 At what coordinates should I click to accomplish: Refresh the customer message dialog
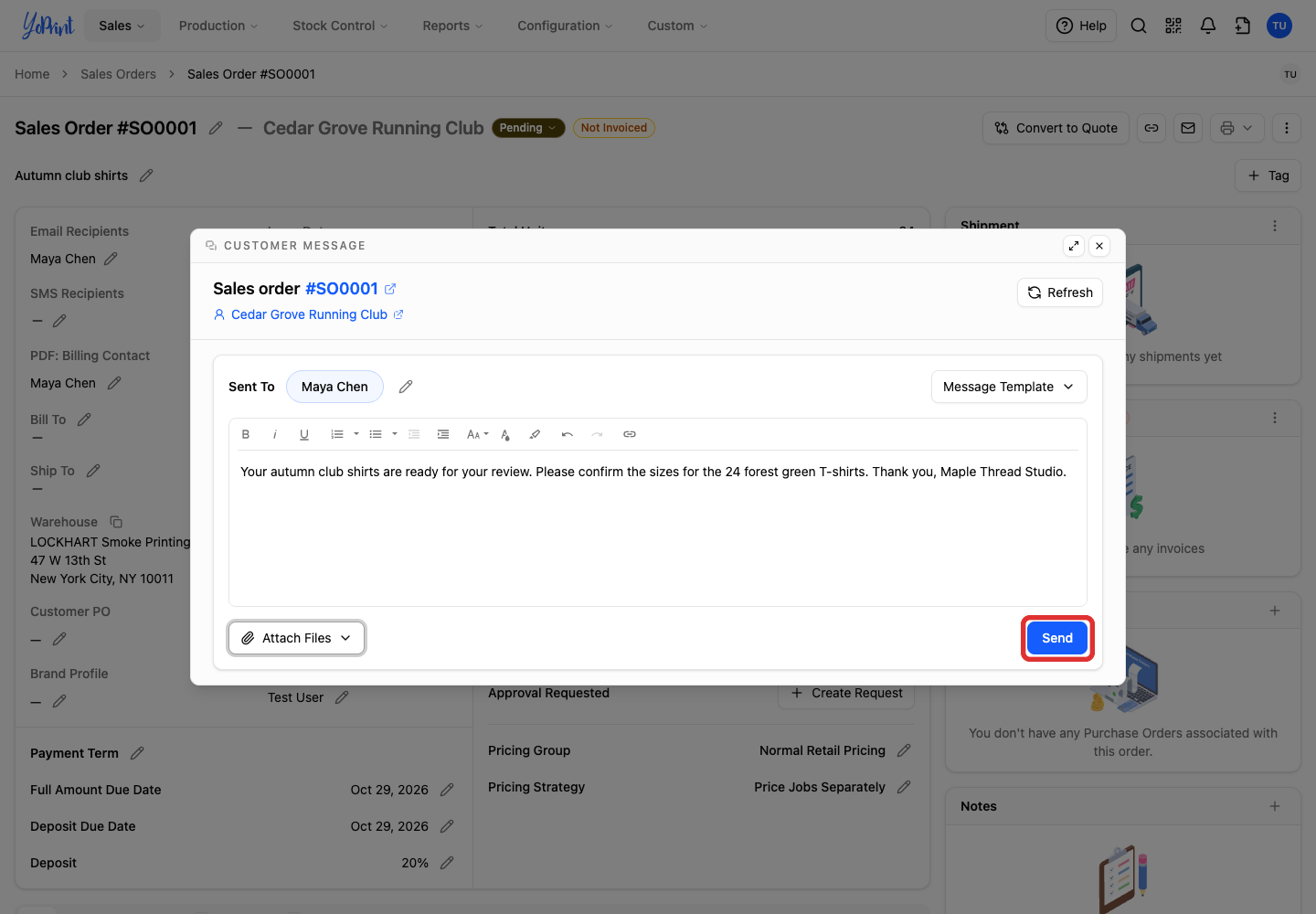[1060, 292]
